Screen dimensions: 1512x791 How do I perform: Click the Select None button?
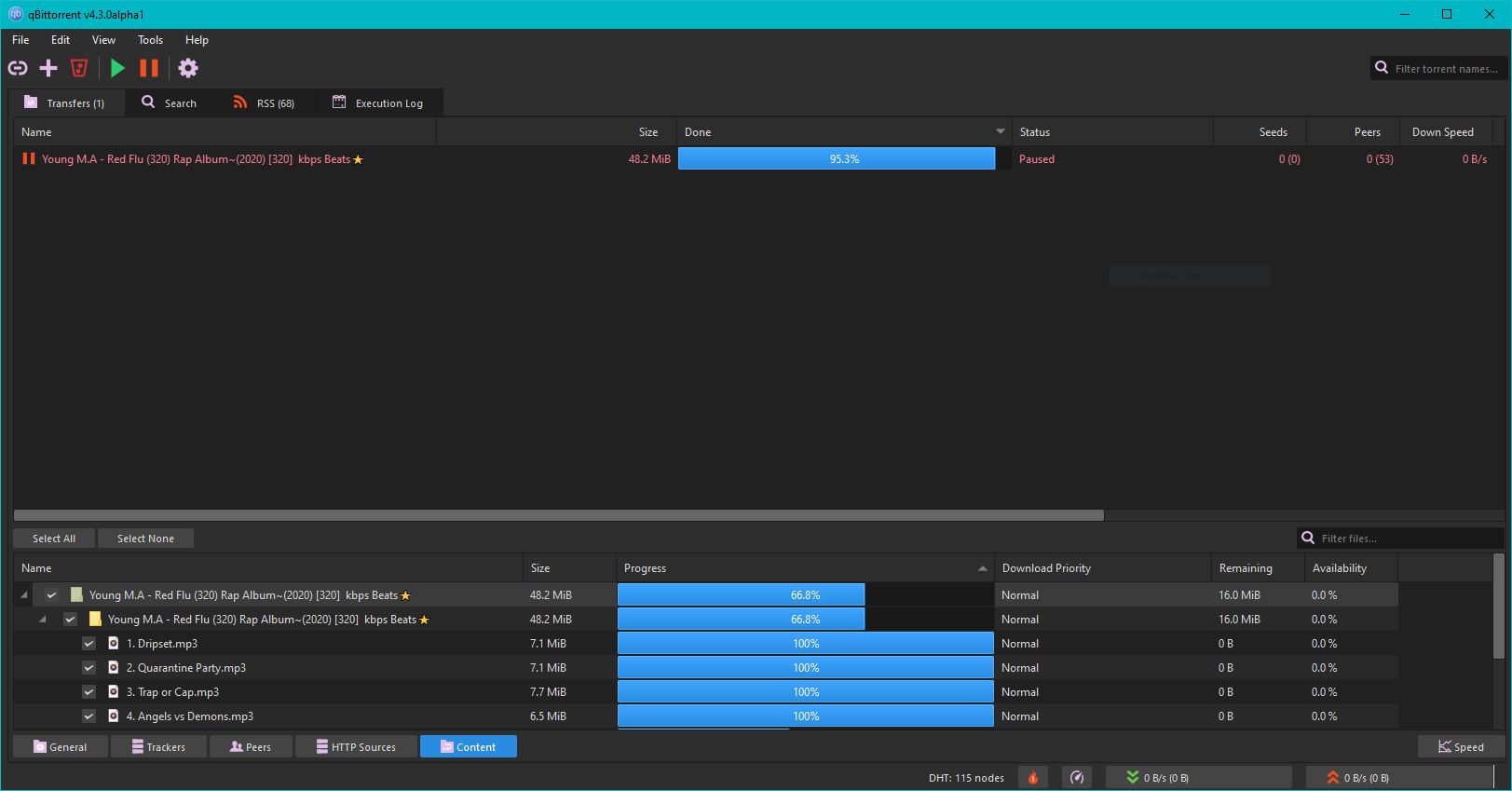[145, 538]
